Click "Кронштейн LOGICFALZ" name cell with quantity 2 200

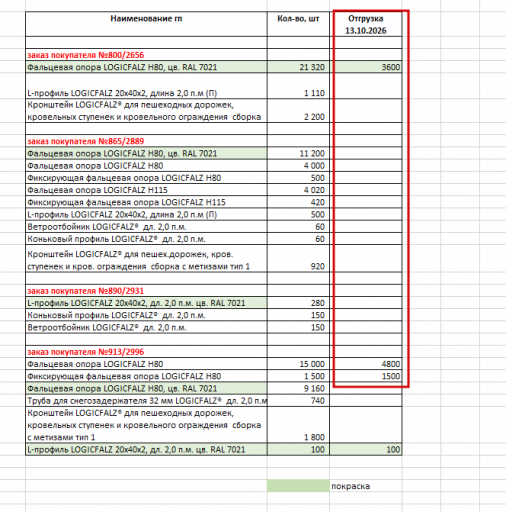tap(146, 111)
